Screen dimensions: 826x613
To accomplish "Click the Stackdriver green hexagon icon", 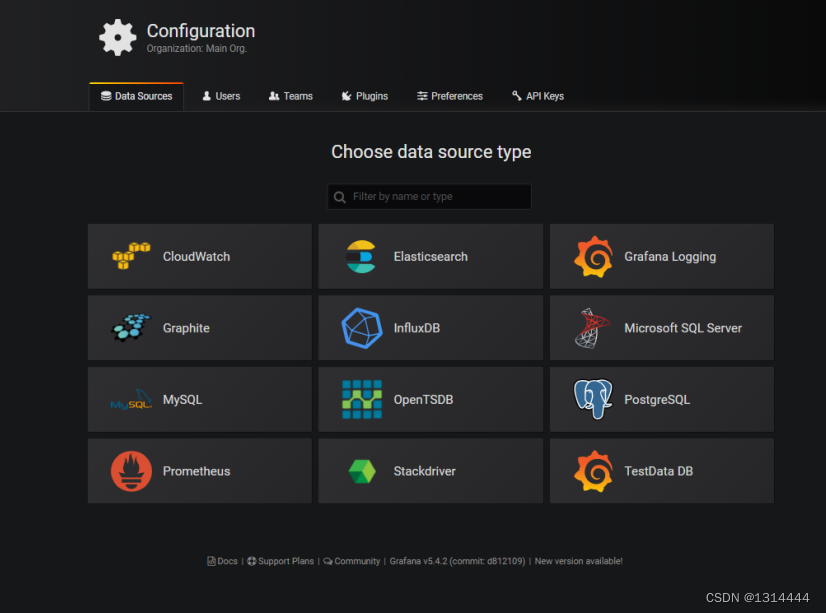I will click(x=362, y=471).
